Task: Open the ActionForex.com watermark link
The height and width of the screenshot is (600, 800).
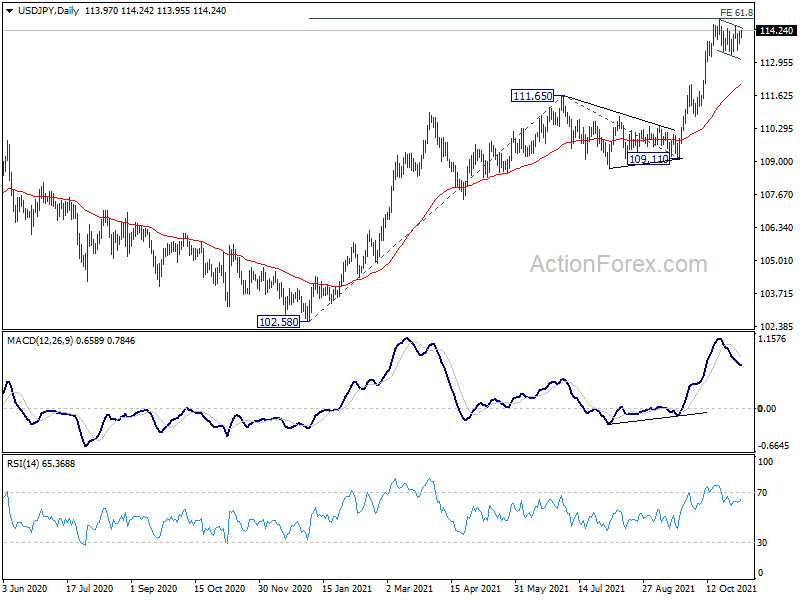Action: click(617, 264)
